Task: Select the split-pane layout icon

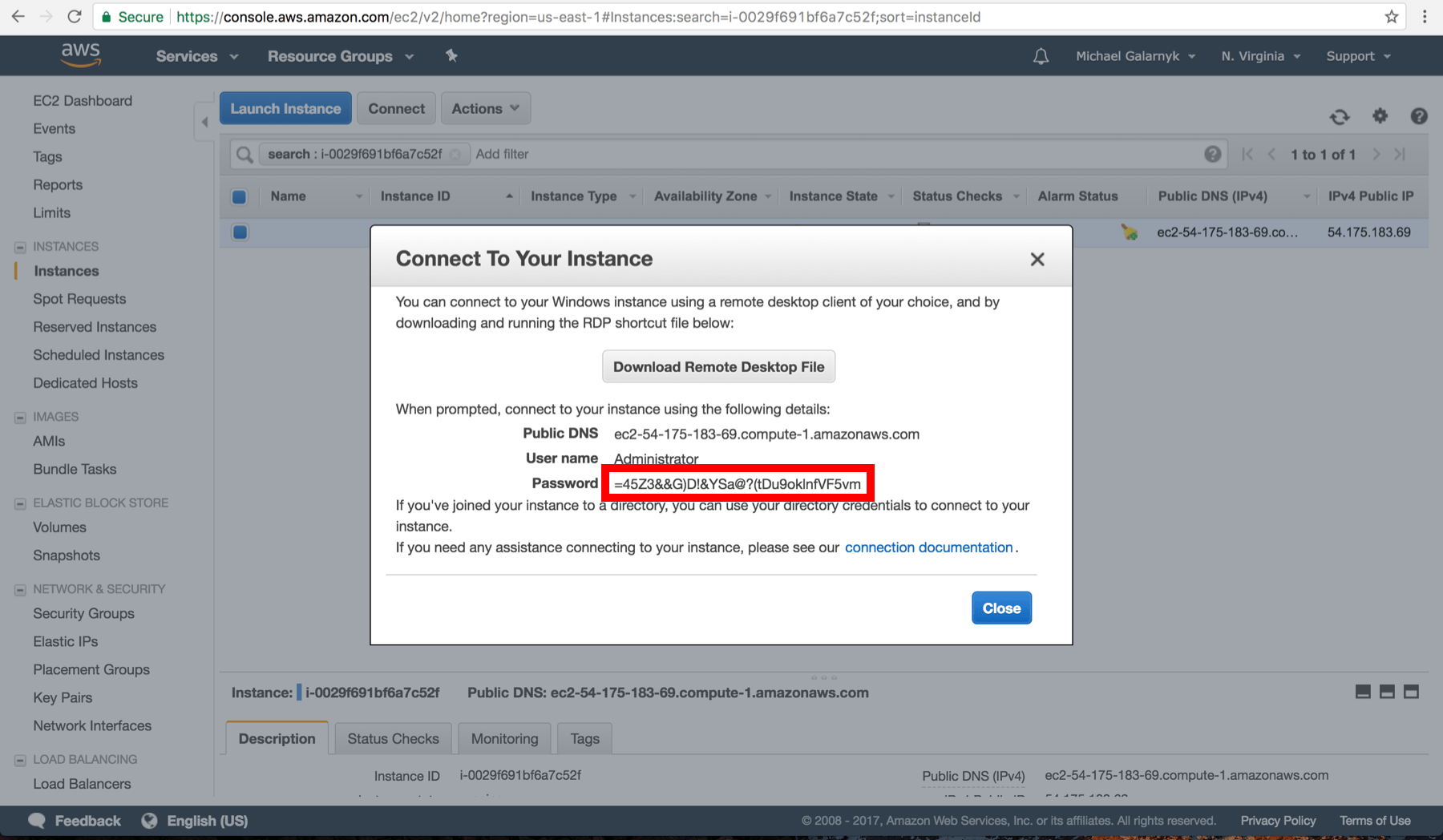Action: pyautogui.click(x=1387, y=691)
